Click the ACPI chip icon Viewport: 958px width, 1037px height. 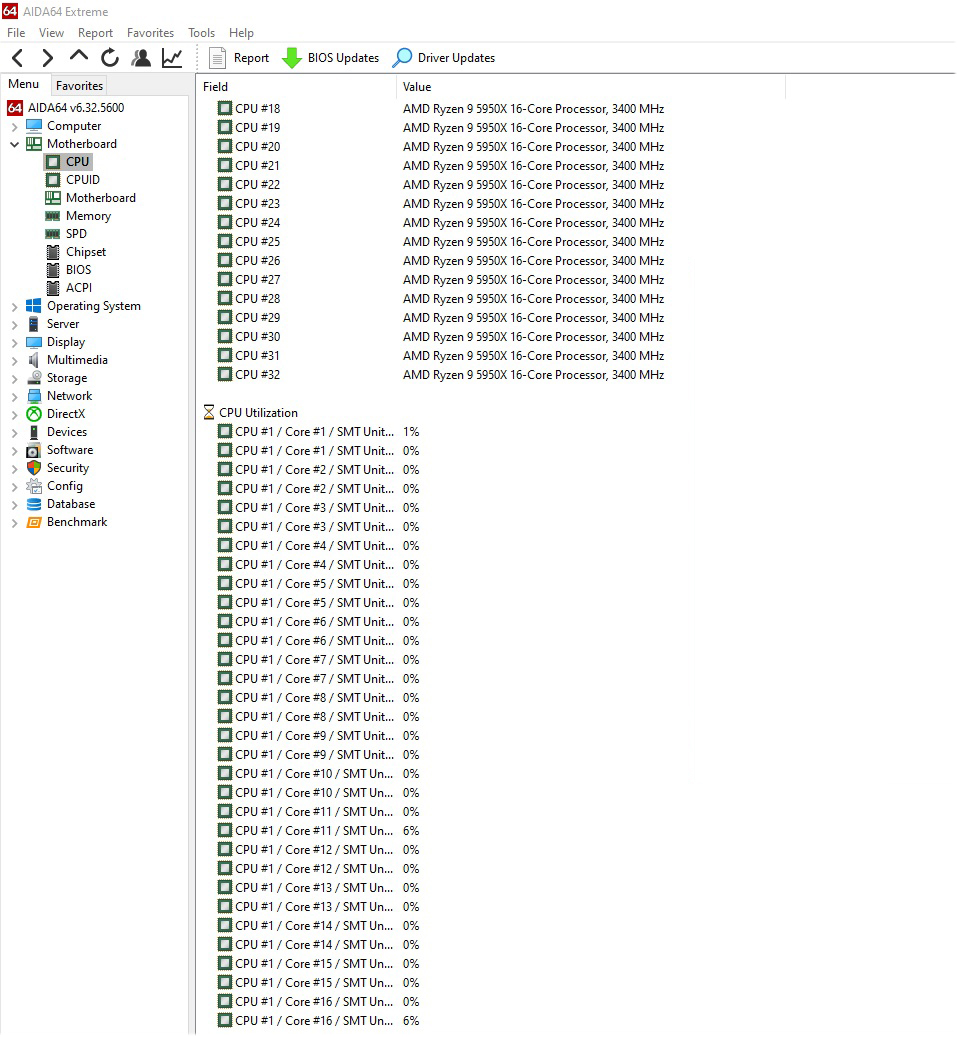point(53,288)
